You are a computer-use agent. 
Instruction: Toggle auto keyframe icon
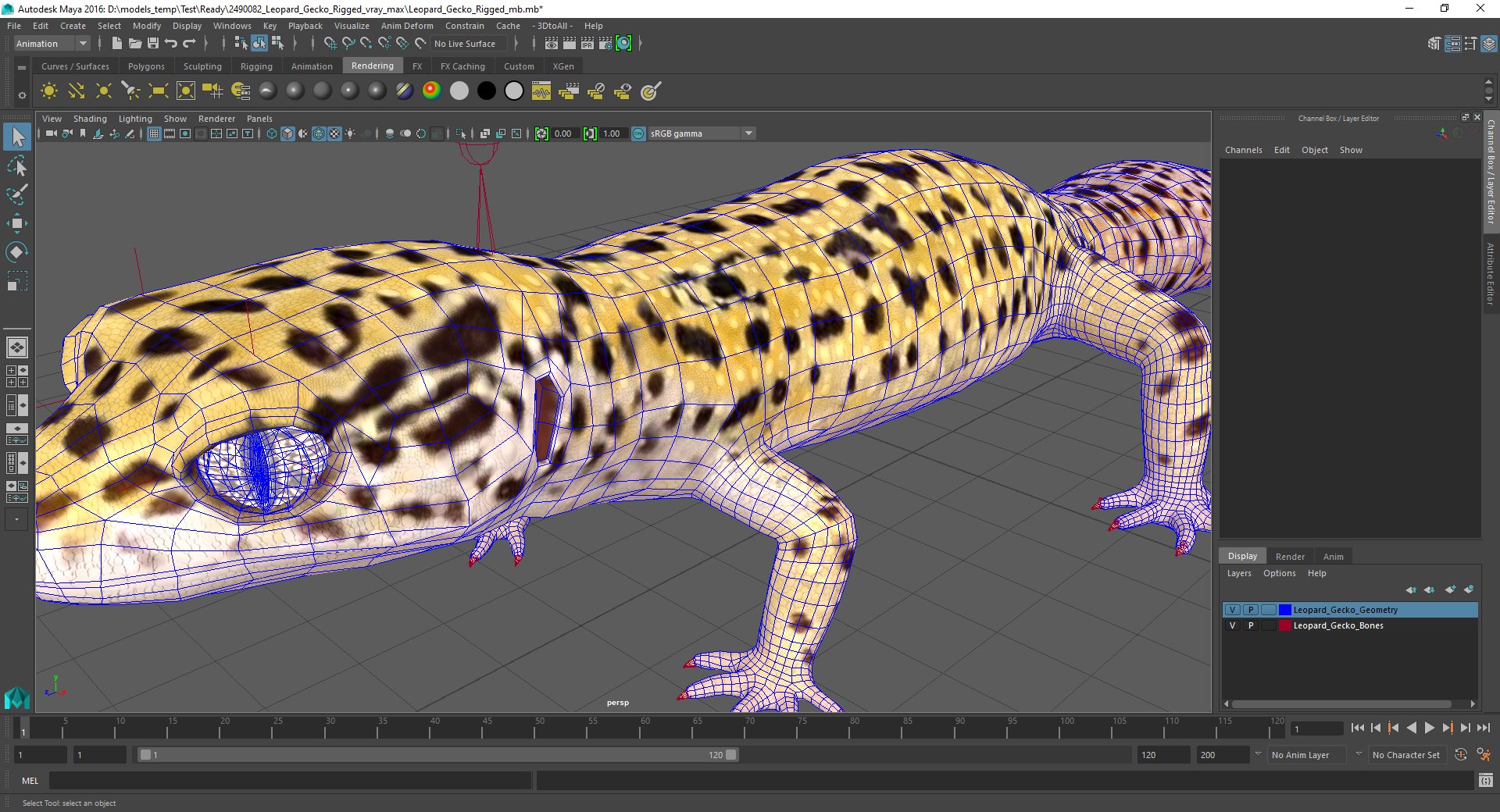(1460, 755)
